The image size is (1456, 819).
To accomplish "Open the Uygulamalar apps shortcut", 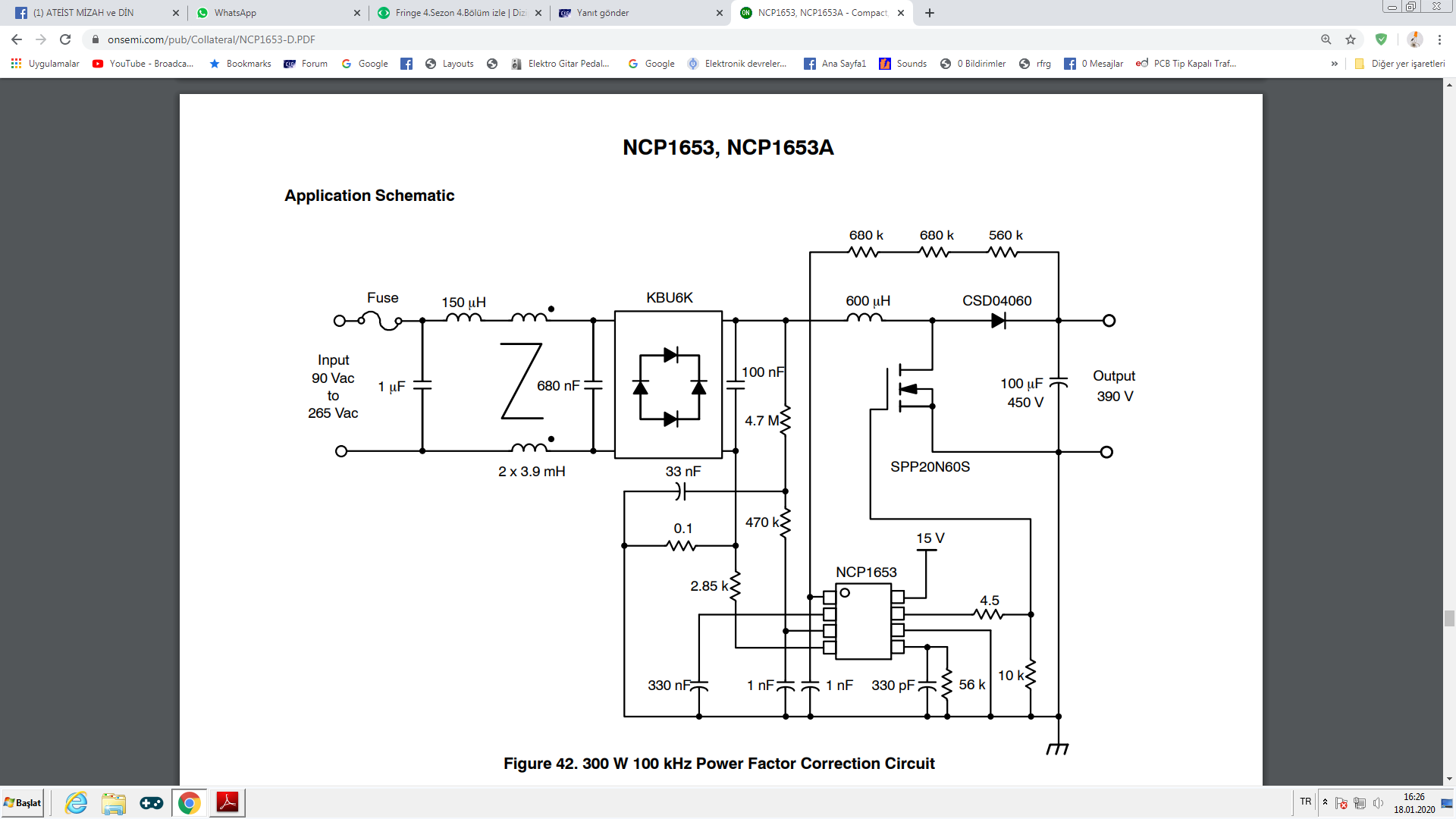I will pyautogui.click(x=45, y=64).
